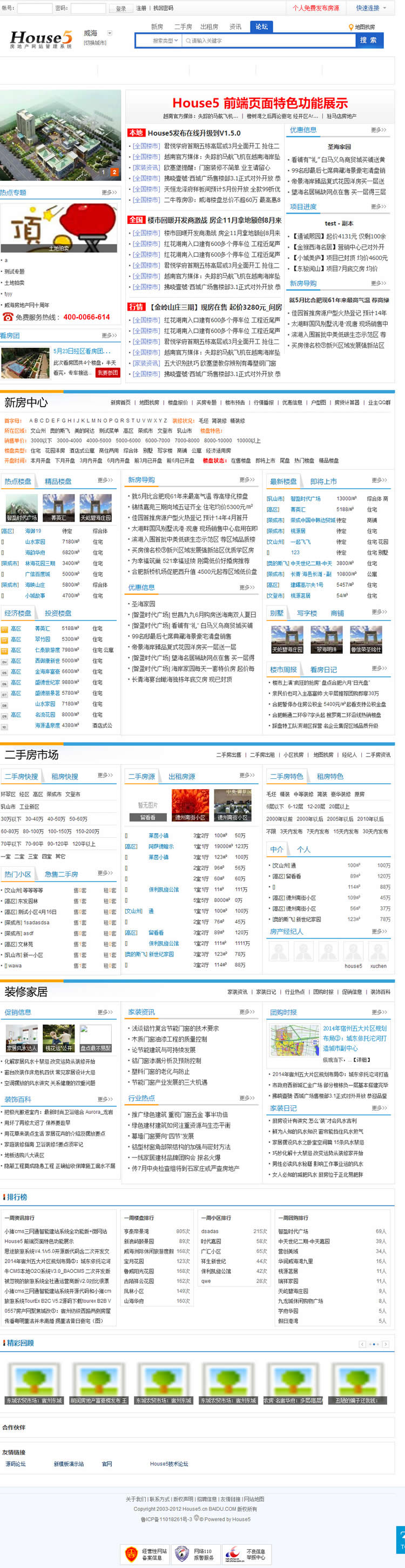Click the search magnifier in keyword field
The height and width of the screenshot is (1568, 405).
[189, 41]
